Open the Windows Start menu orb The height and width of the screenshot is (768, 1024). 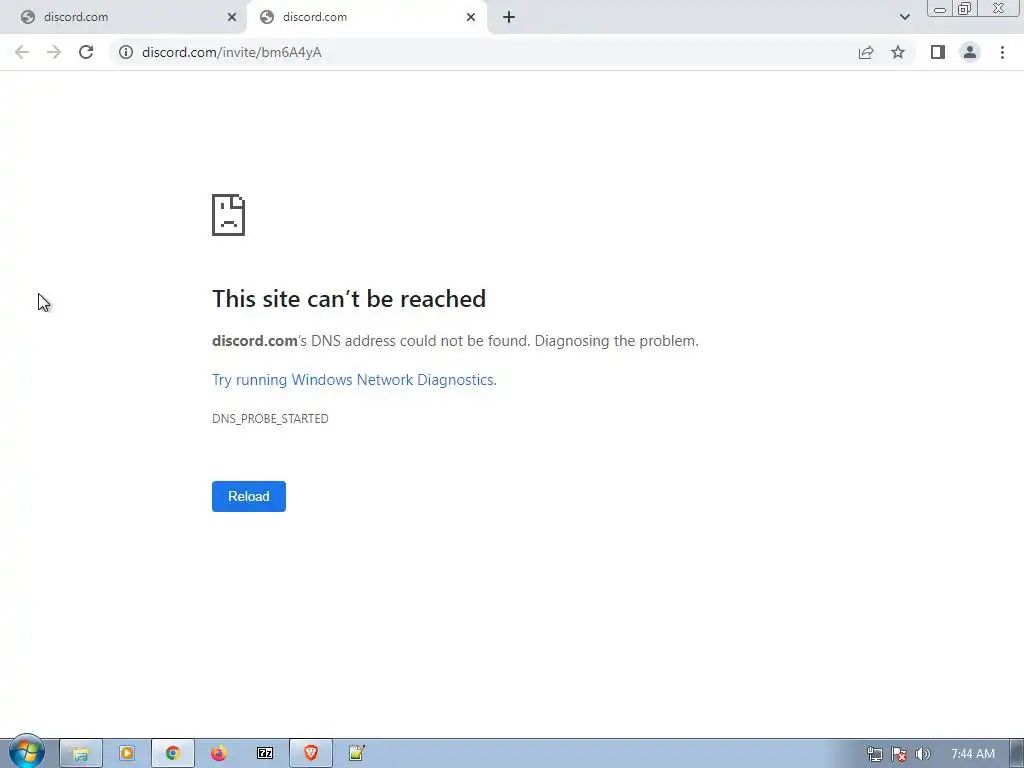coord(26,752)
